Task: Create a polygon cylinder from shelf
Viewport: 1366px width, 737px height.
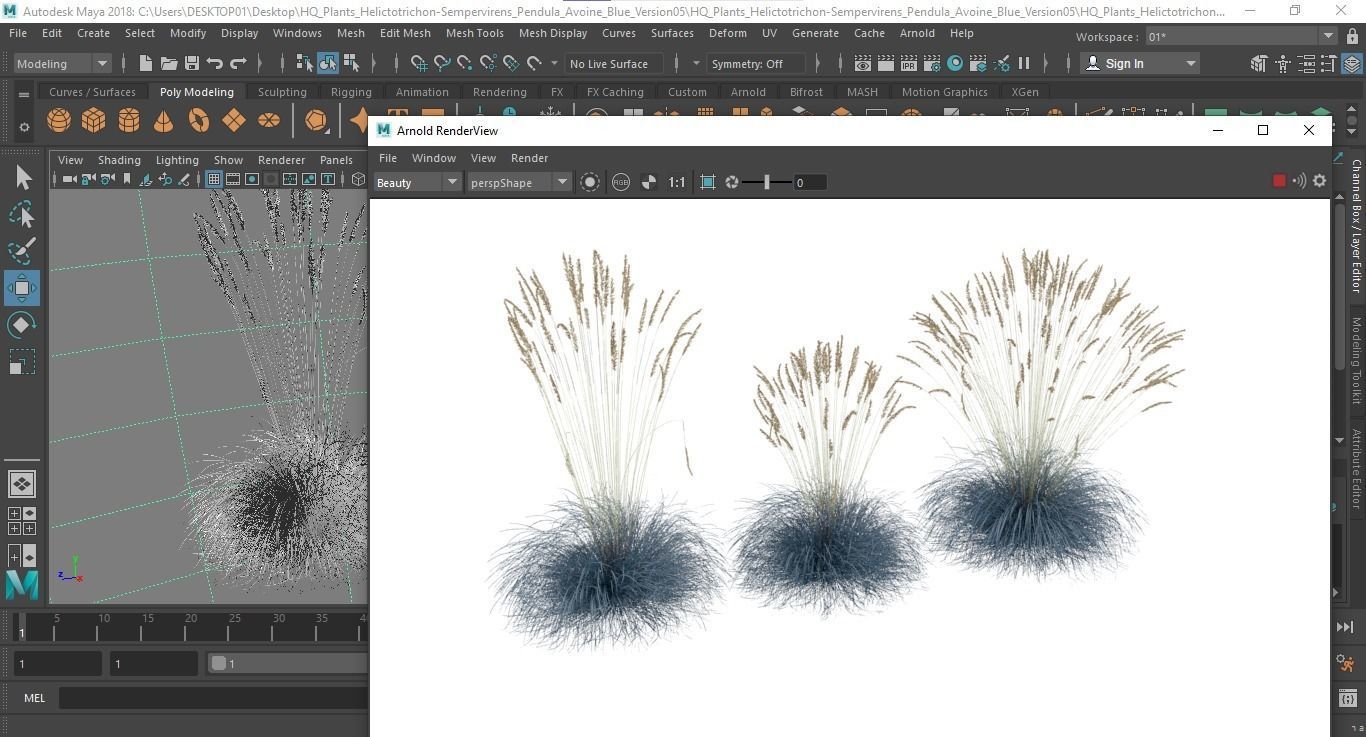Action: click(x=129, y=121)
